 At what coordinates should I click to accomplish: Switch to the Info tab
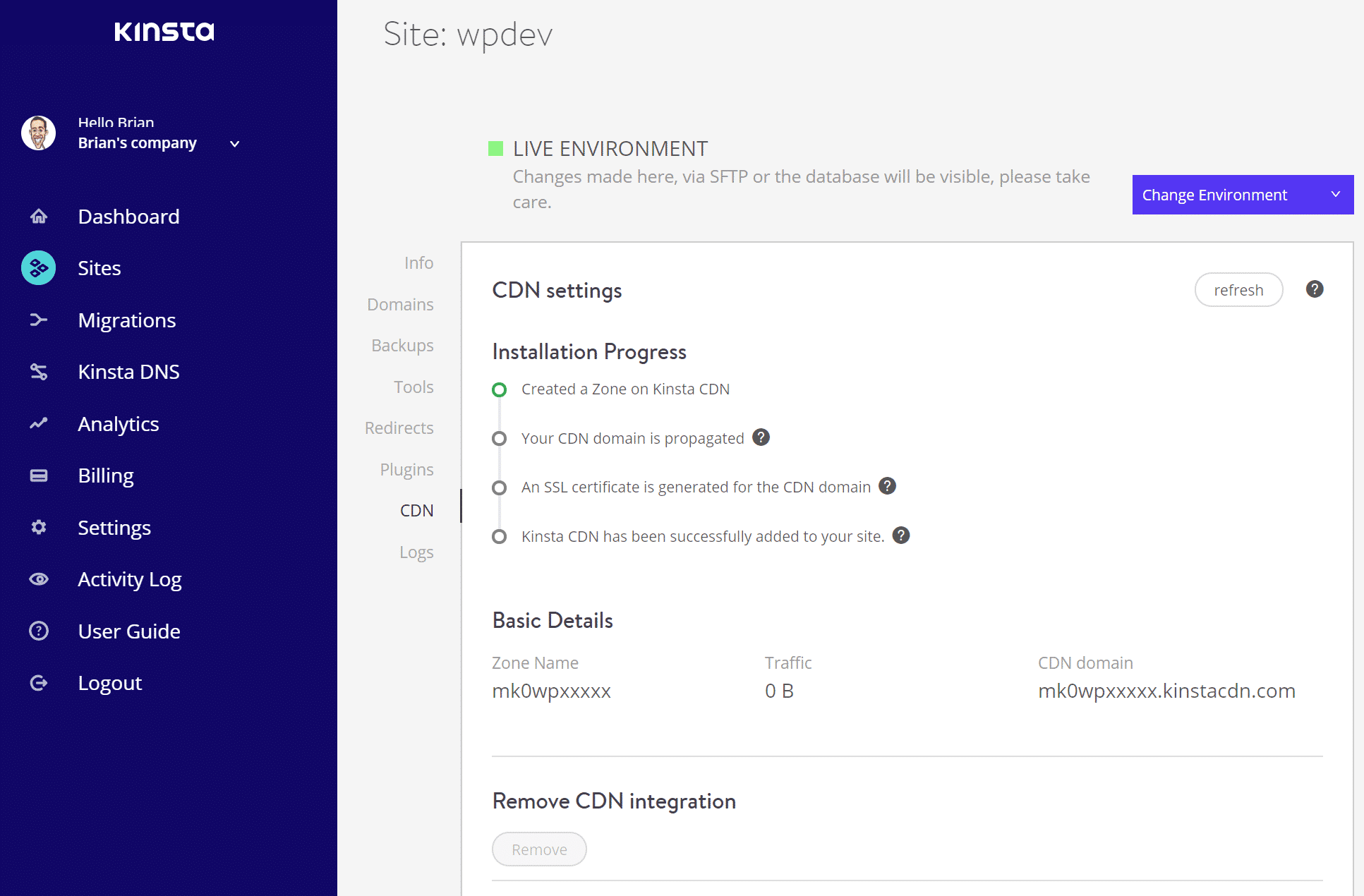[418, 262]
